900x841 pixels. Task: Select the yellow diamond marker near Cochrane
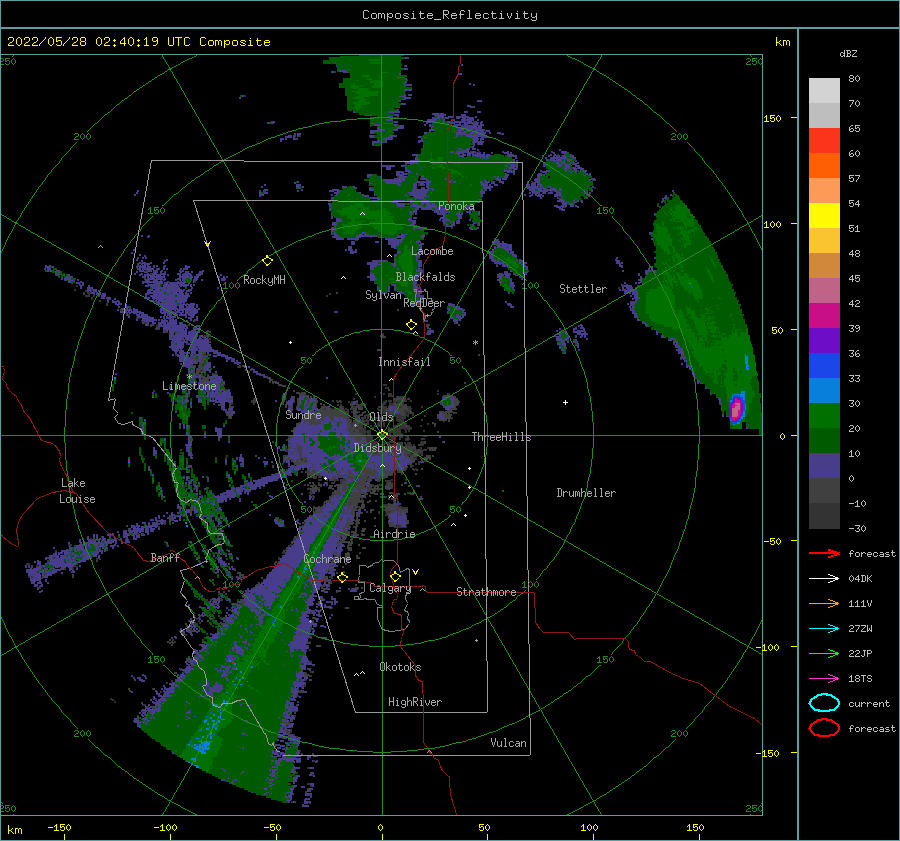pos(343,577)
